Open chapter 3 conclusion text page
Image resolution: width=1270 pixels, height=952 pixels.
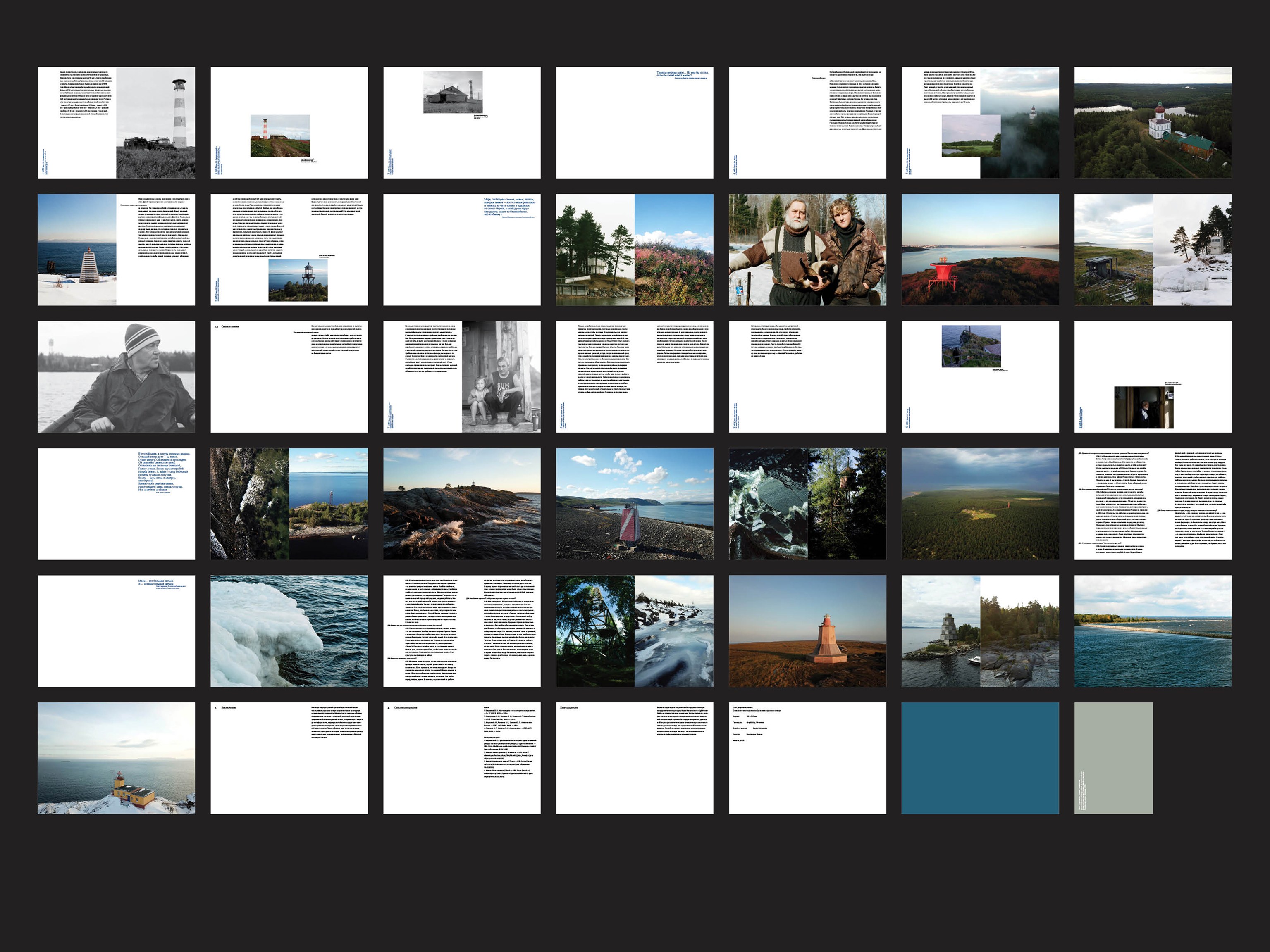(289, 758)
